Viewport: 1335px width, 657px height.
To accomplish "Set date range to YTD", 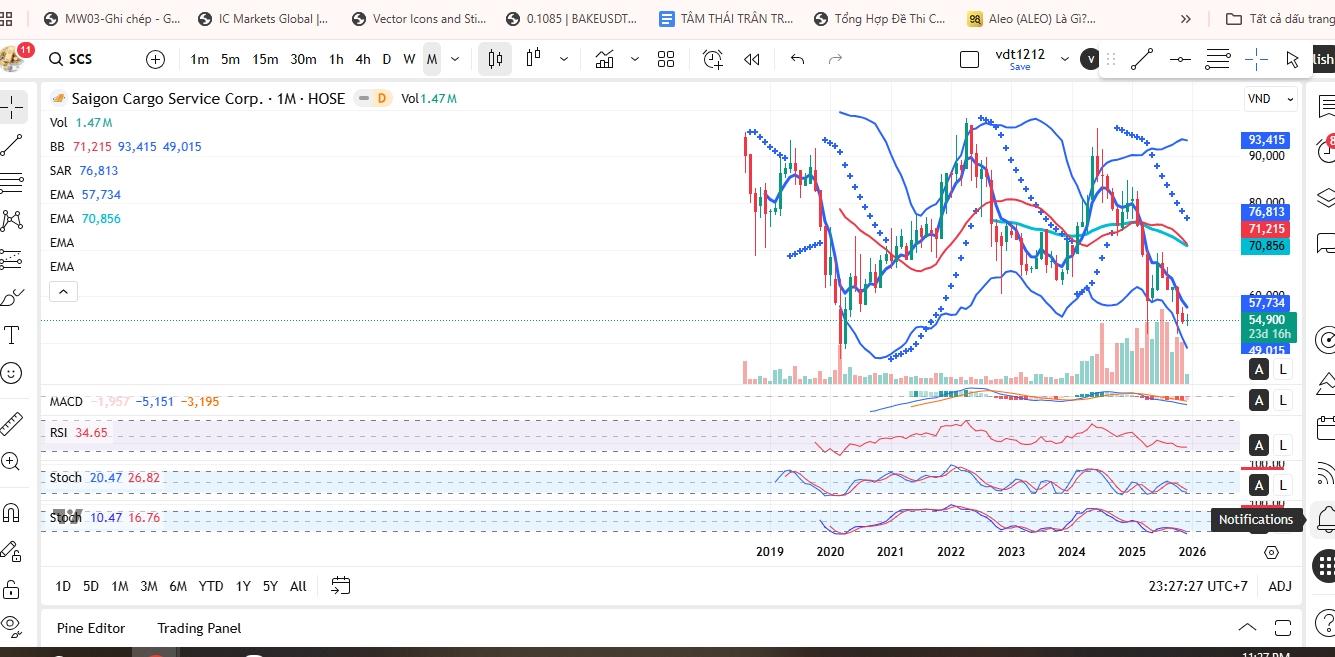I will [210, 586].
